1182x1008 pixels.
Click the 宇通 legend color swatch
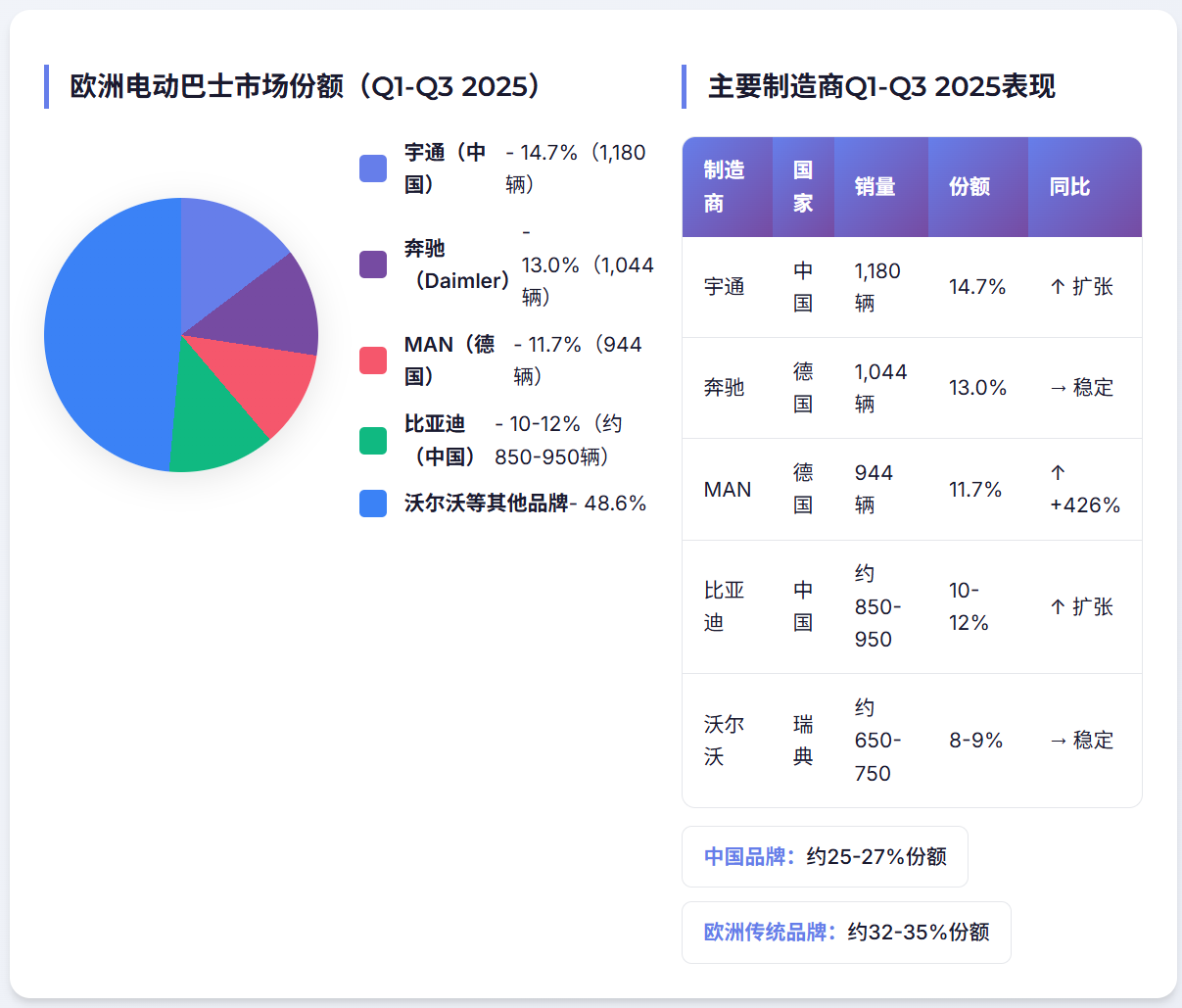point(373,168)
